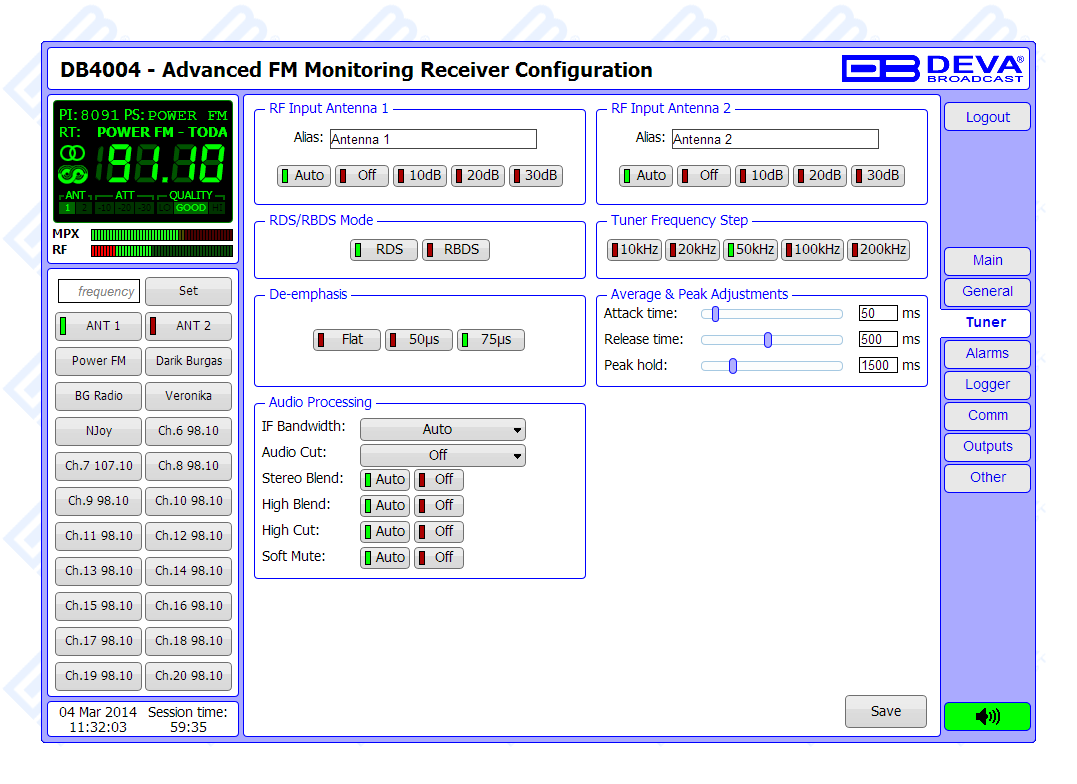This screenshot has width=1077, height=784.
Task: Click the RDS indicator icon on display
Action: [x=73, y=173]
